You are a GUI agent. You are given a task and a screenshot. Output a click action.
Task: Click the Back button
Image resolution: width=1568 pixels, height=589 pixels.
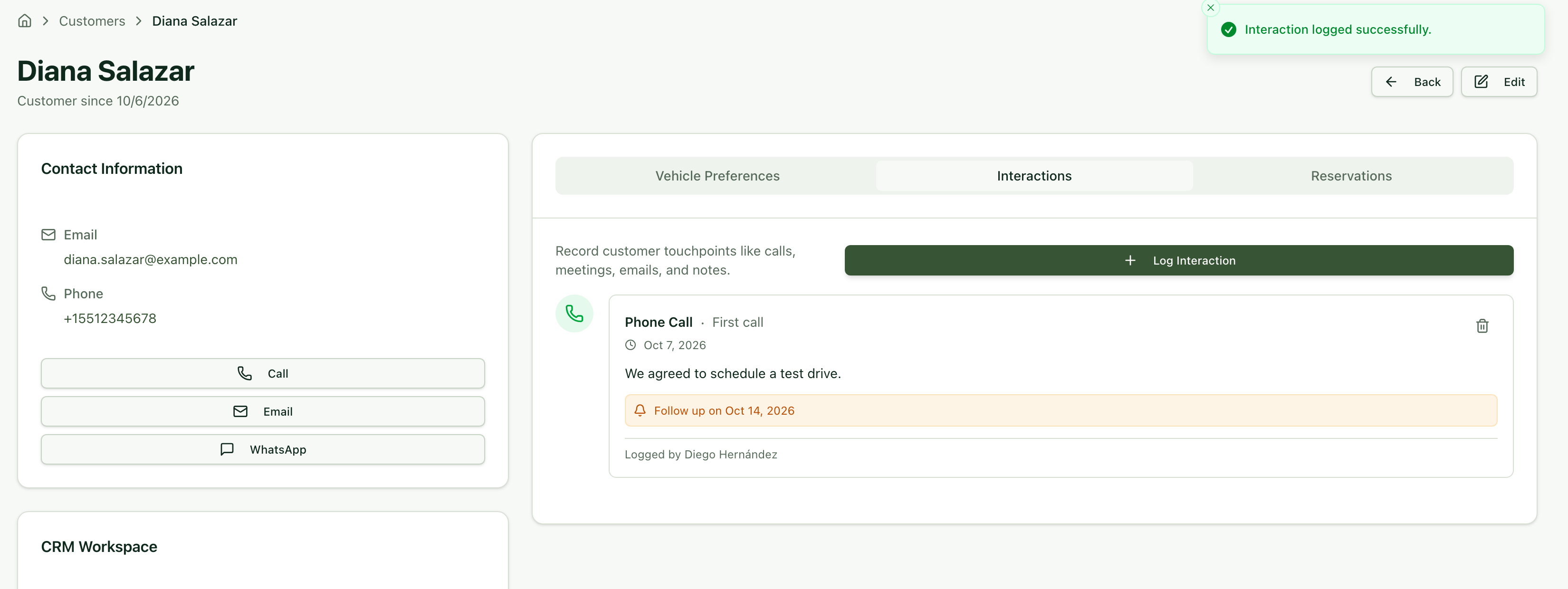tap(1412, 82)
